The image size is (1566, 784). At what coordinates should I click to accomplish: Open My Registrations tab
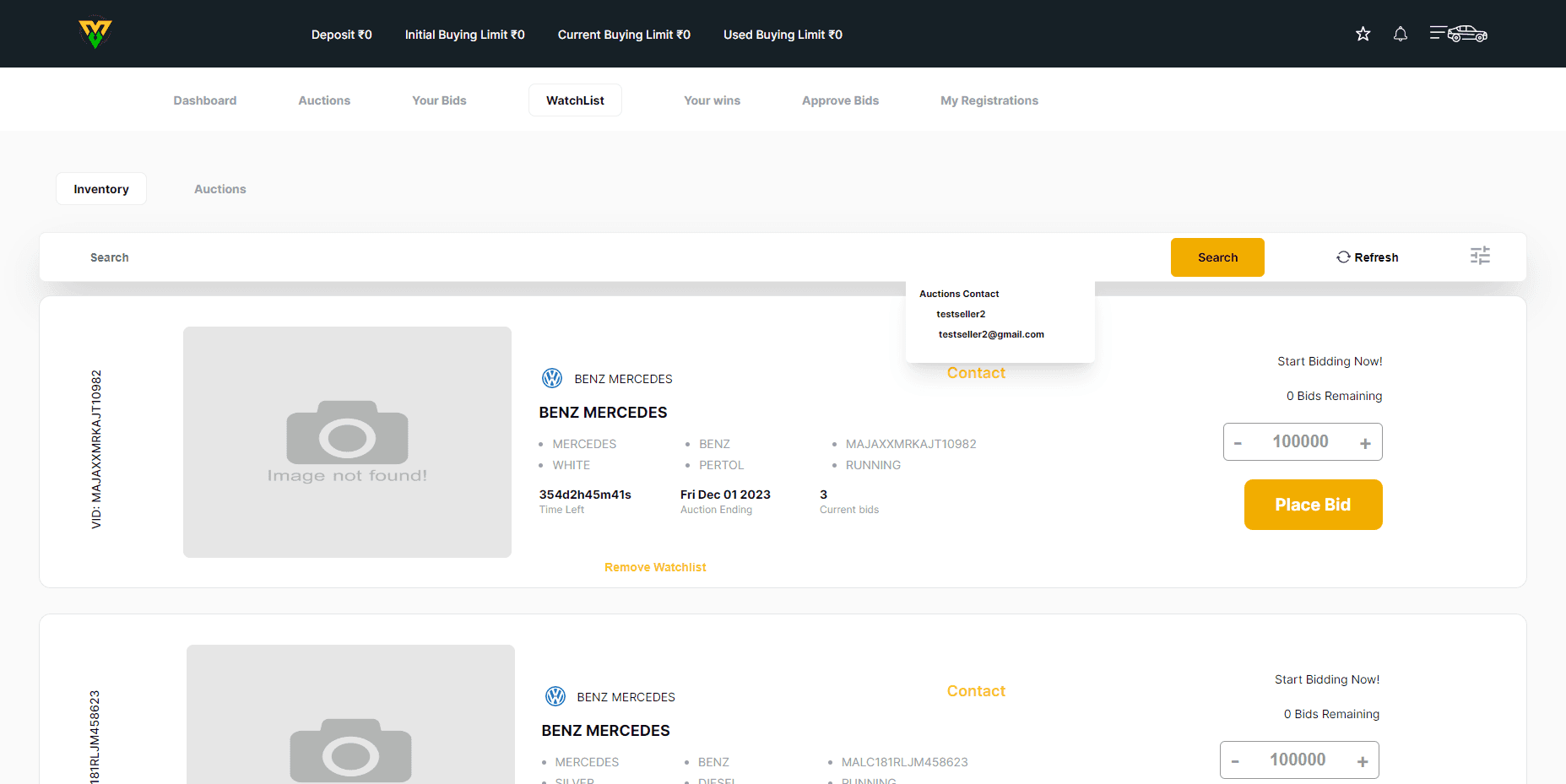tap(989, 100)
